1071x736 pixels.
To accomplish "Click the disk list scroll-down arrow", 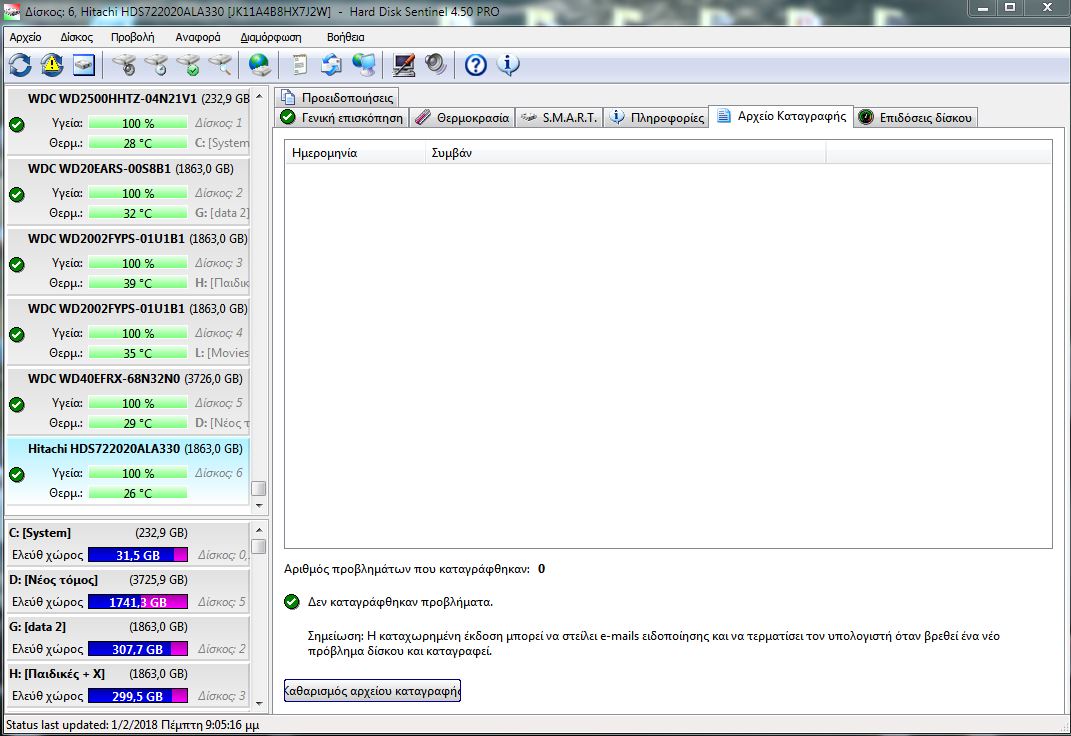I will coord(259,505).
